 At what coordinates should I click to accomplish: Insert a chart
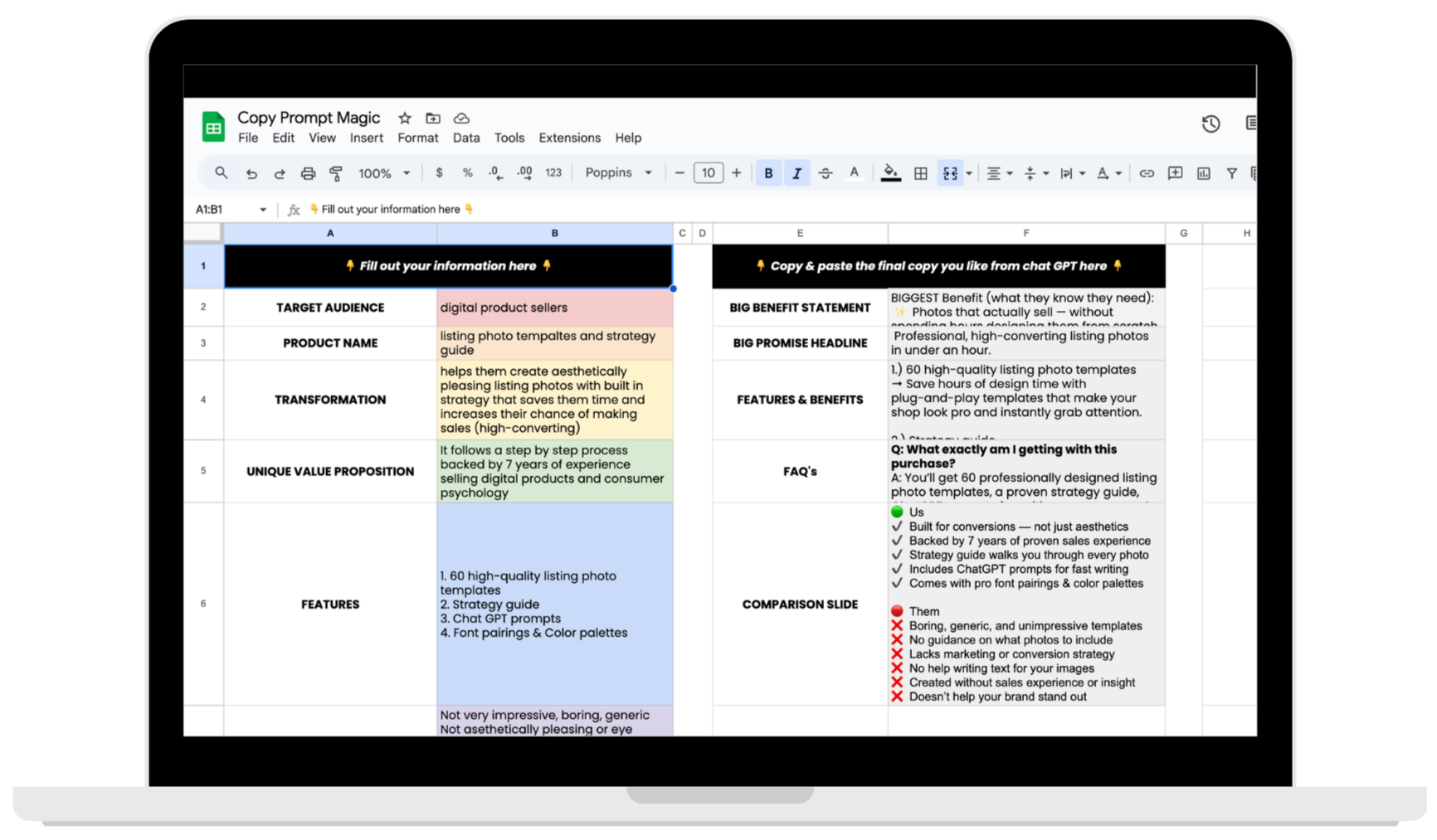(1203, 173)
